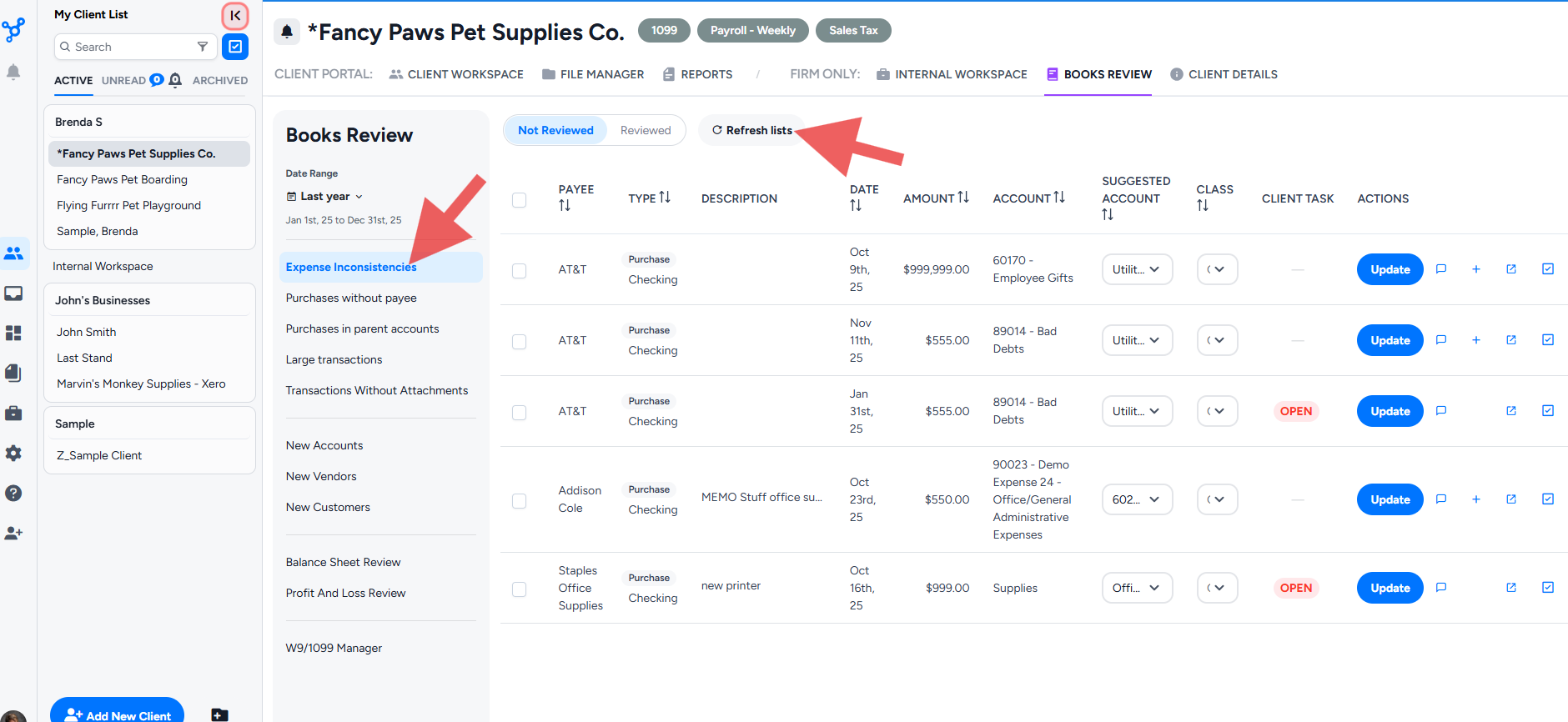This screenshot has width=1568, height=722.
Task: Open the settings gear in the left sidebar
Action: click(13, 454)
